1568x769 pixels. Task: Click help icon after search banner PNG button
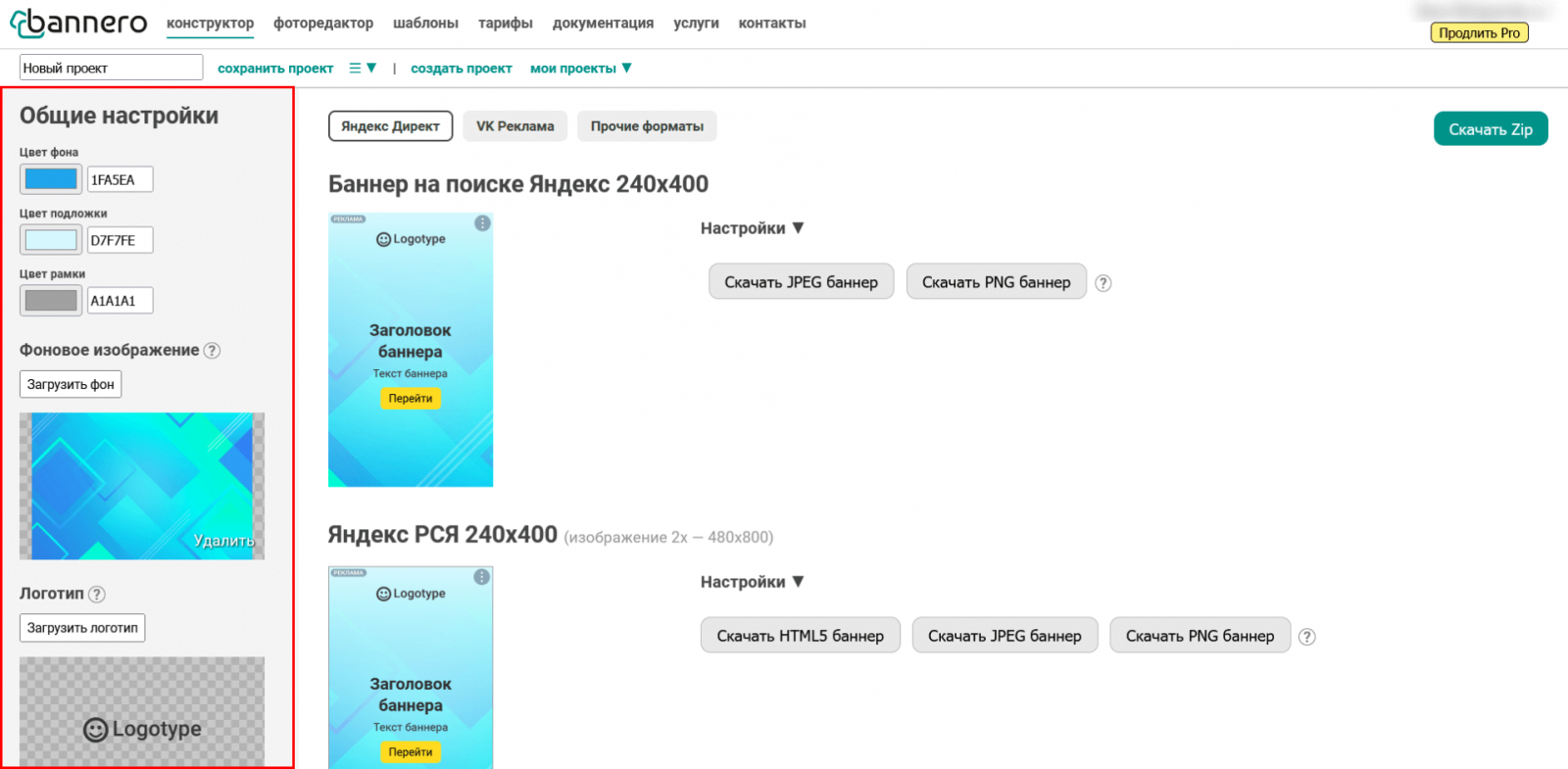(x=1103, y=283)
